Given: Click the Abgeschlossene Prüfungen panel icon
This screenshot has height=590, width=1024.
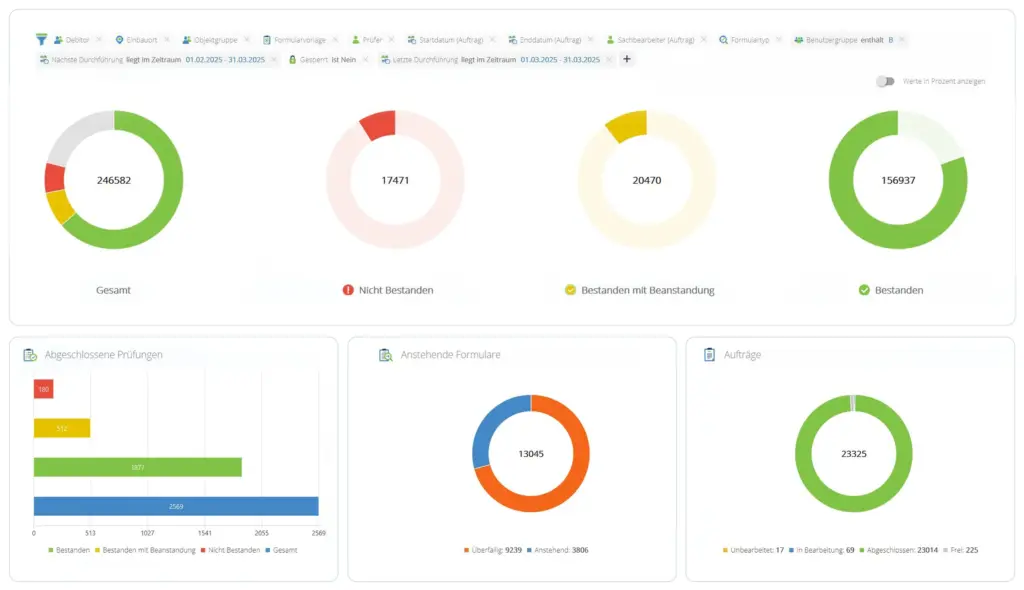Looking at the screenshot, I should (30, 354).
